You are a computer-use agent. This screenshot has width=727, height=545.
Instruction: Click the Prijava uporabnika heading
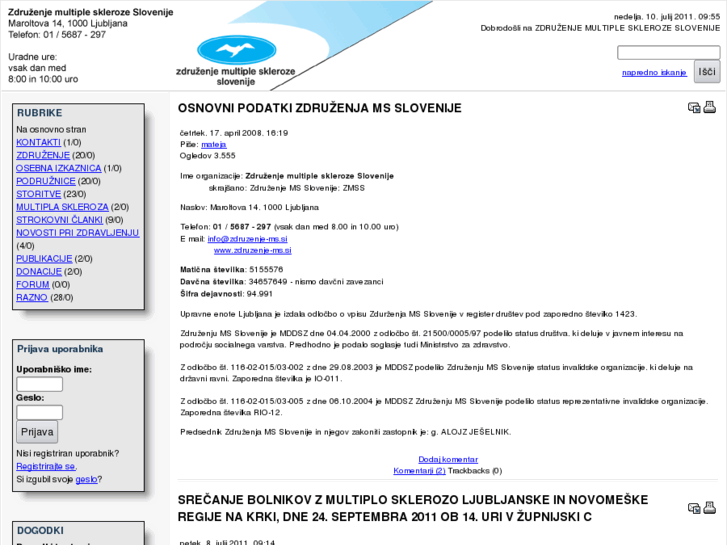[60, 349]
